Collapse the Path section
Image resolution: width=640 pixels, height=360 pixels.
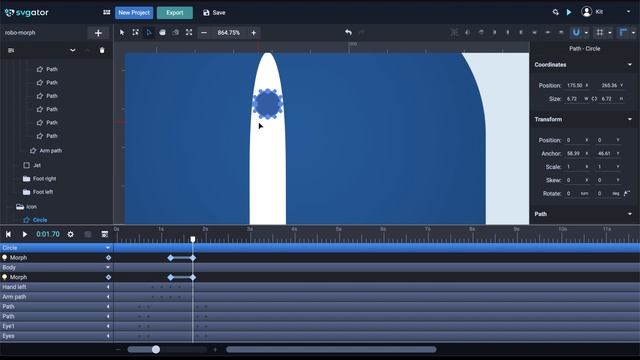click(630, 214)
